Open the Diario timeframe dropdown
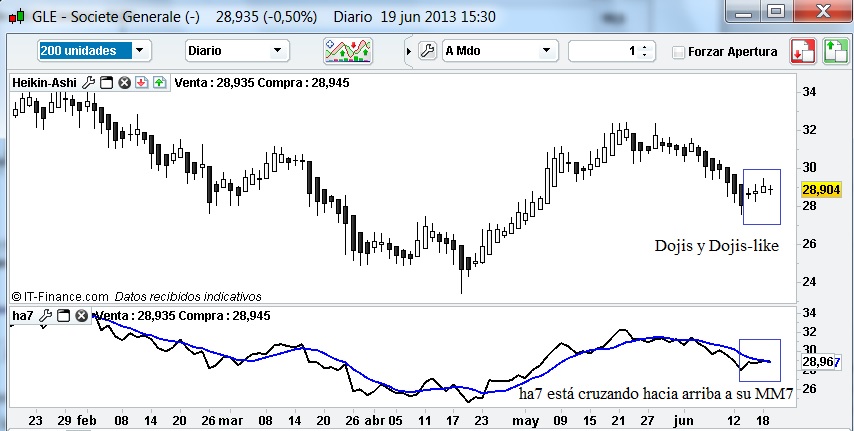The image size is (854, 431). point(237,51)
